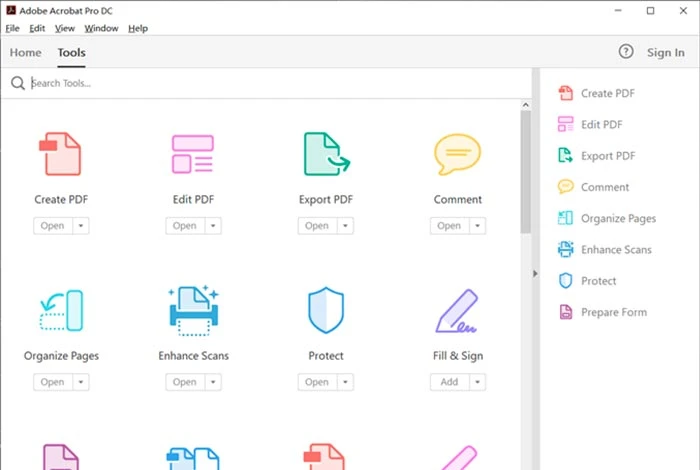
Task: Click the pink pen icon in bottom row
Action: point(458,458)
